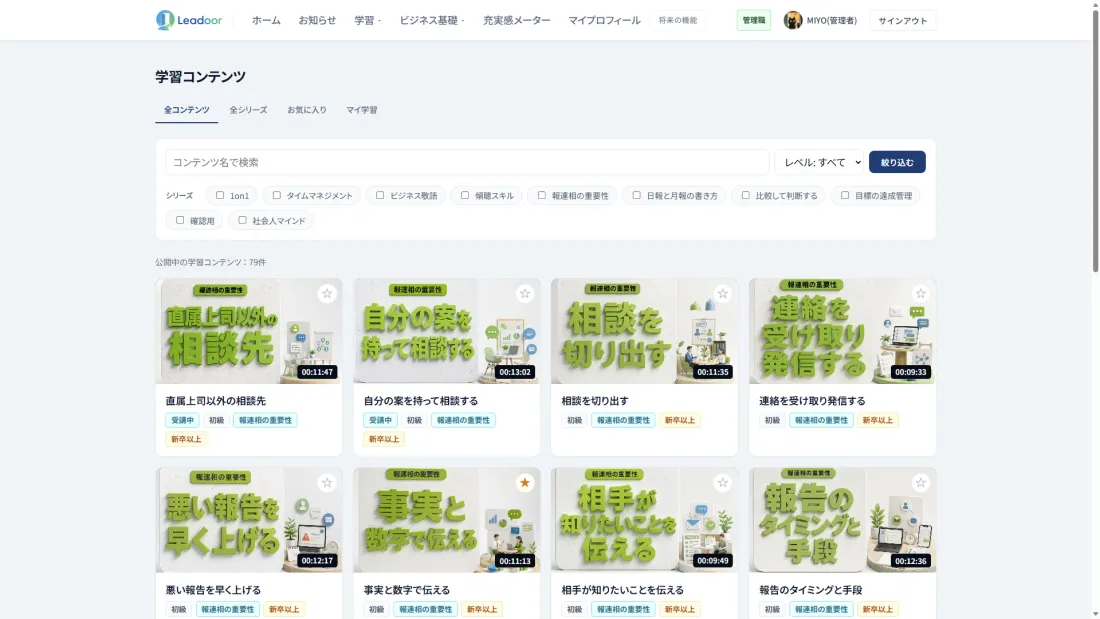
Task: Open thumbnail of 直属上司以外の相談先
Action: tap(249, 331)
